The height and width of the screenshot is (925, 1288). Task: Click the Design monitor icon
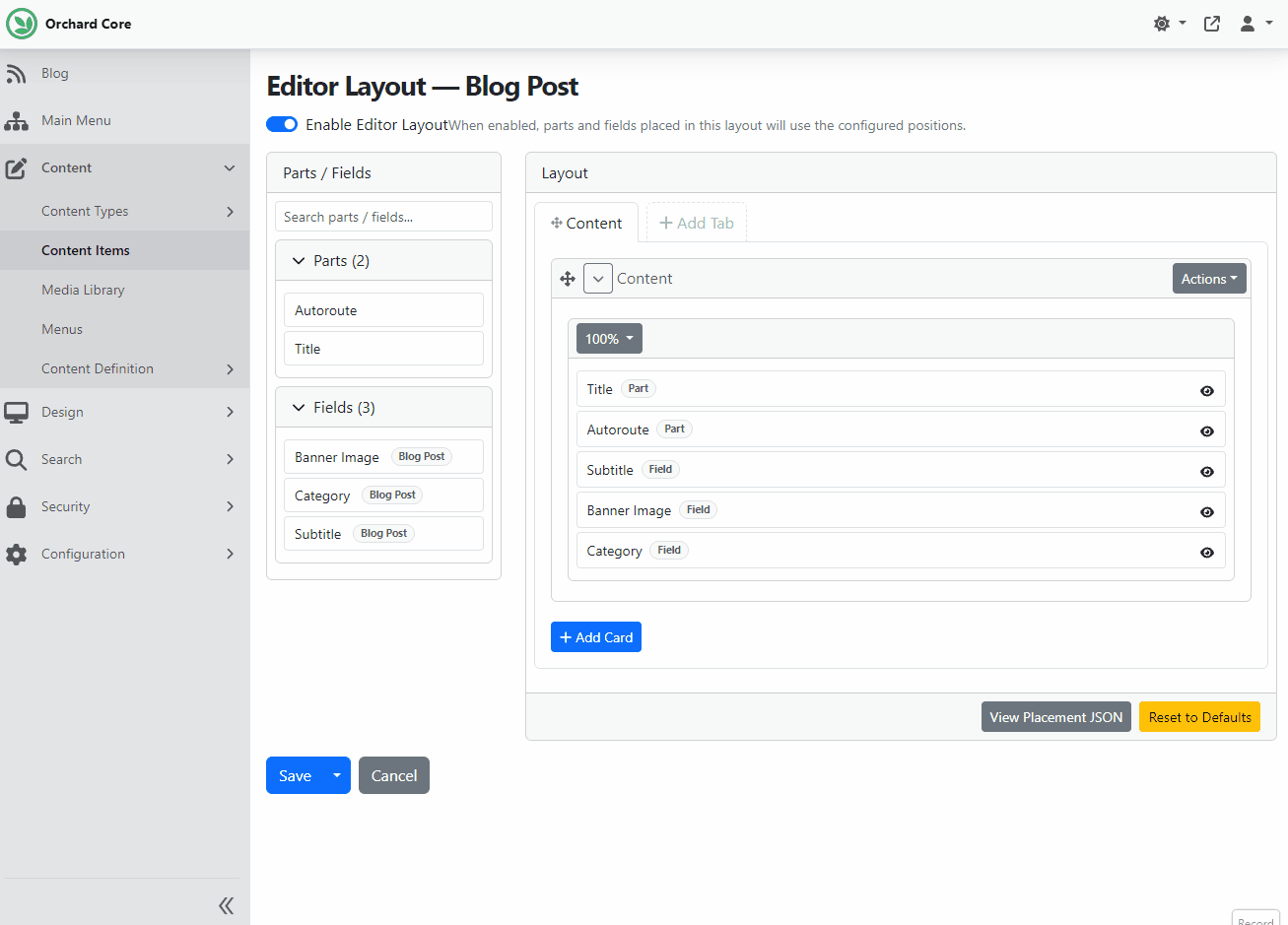pyautogui.click(x=16, y=413)
